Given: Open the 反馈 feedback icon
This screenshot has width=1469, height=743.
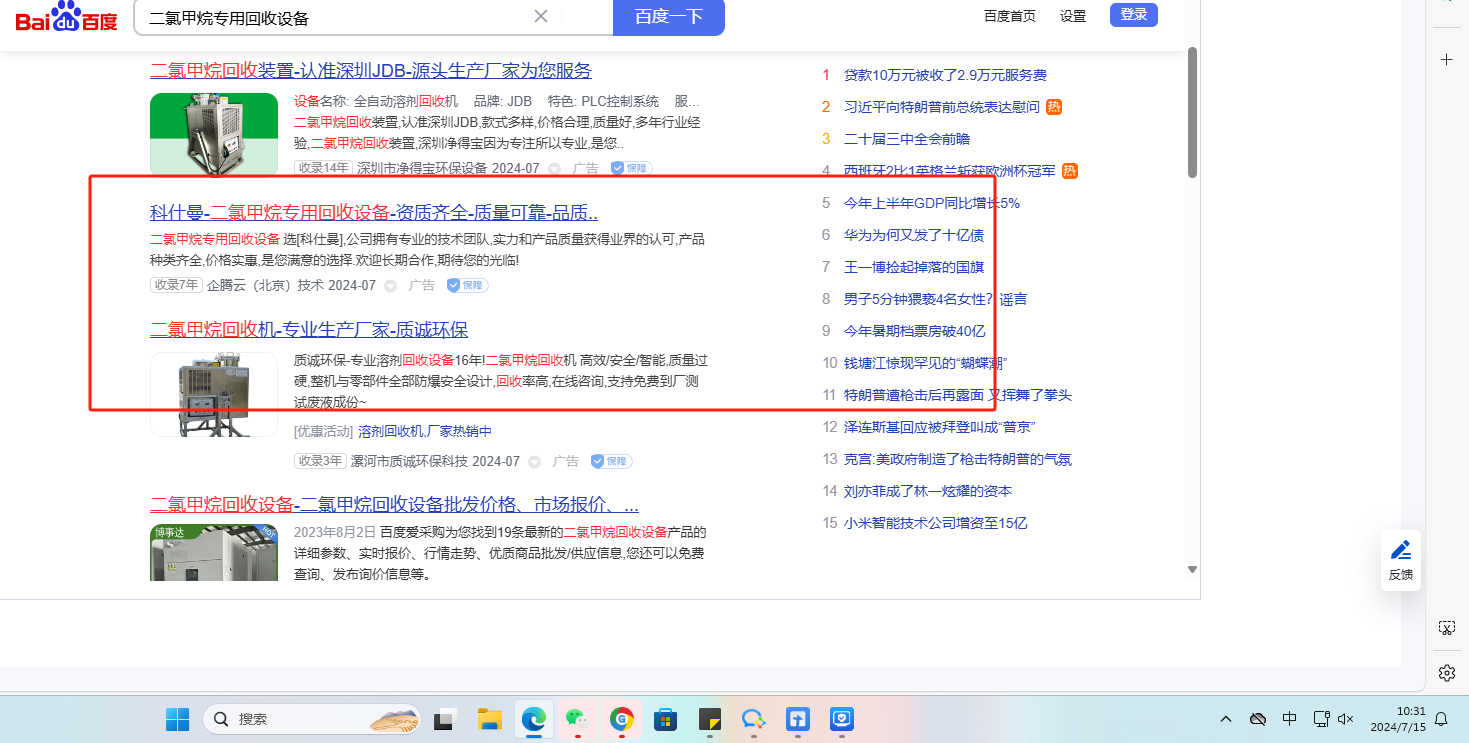Looking at the screenshot, I should point(1400,559).
